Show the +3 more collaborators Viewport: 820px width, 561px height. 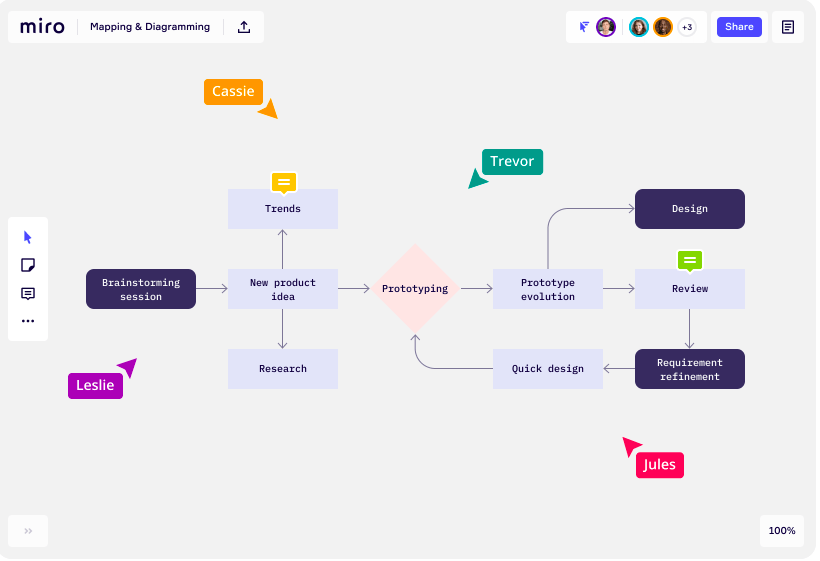pyautogui.click(x=689, y=27)
